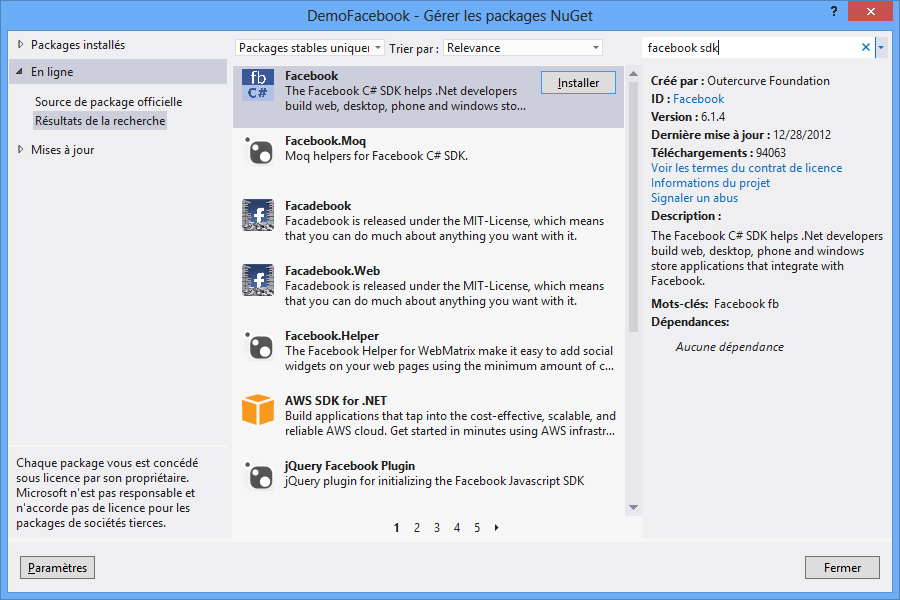
Task: Click the AWS SDK for .NET icon
Action: [258, 410]
